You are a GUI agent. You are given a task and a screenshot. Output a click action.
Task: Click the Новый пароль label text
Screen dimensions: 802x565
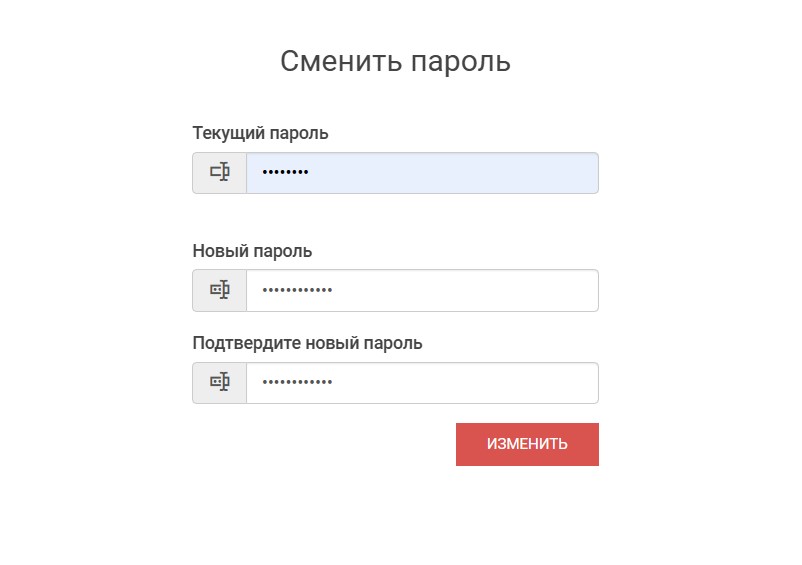(x=252, y=251)
